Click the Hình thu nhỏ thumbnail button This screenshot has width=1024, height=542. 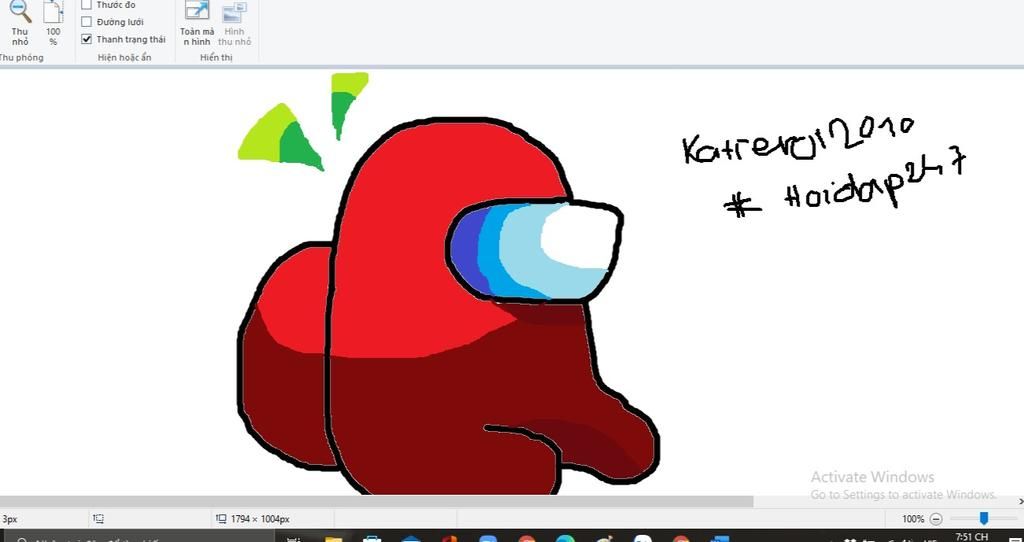[234, 23]
